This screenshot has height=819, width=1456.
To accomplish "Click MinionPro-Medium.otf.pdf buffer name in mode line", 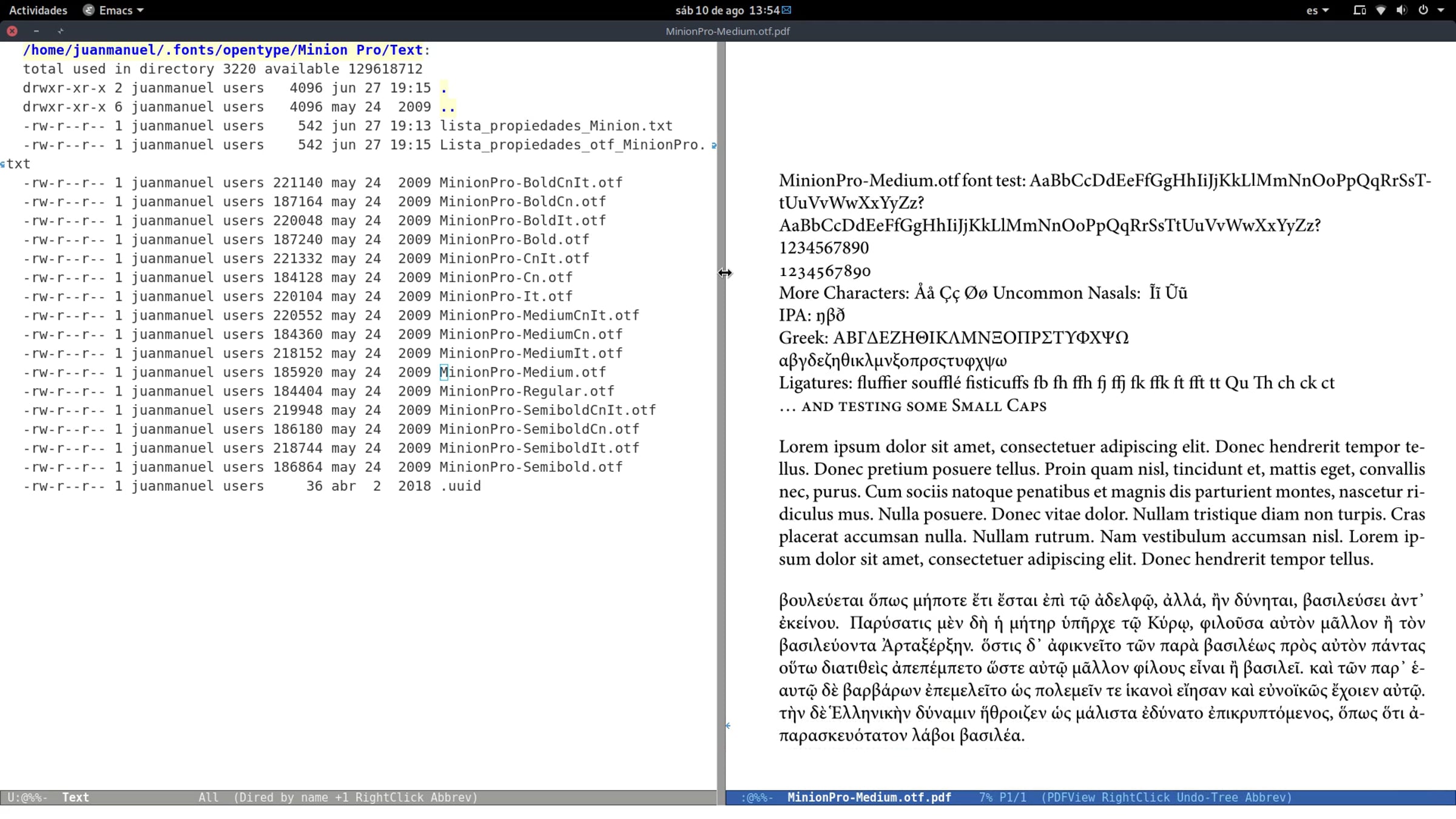I will 869,798.
